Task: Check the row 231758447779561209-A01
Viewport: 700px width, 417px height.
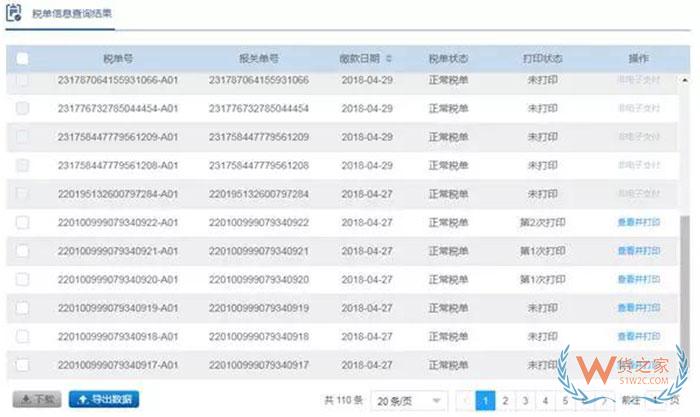Action: [x=22, y=137]
